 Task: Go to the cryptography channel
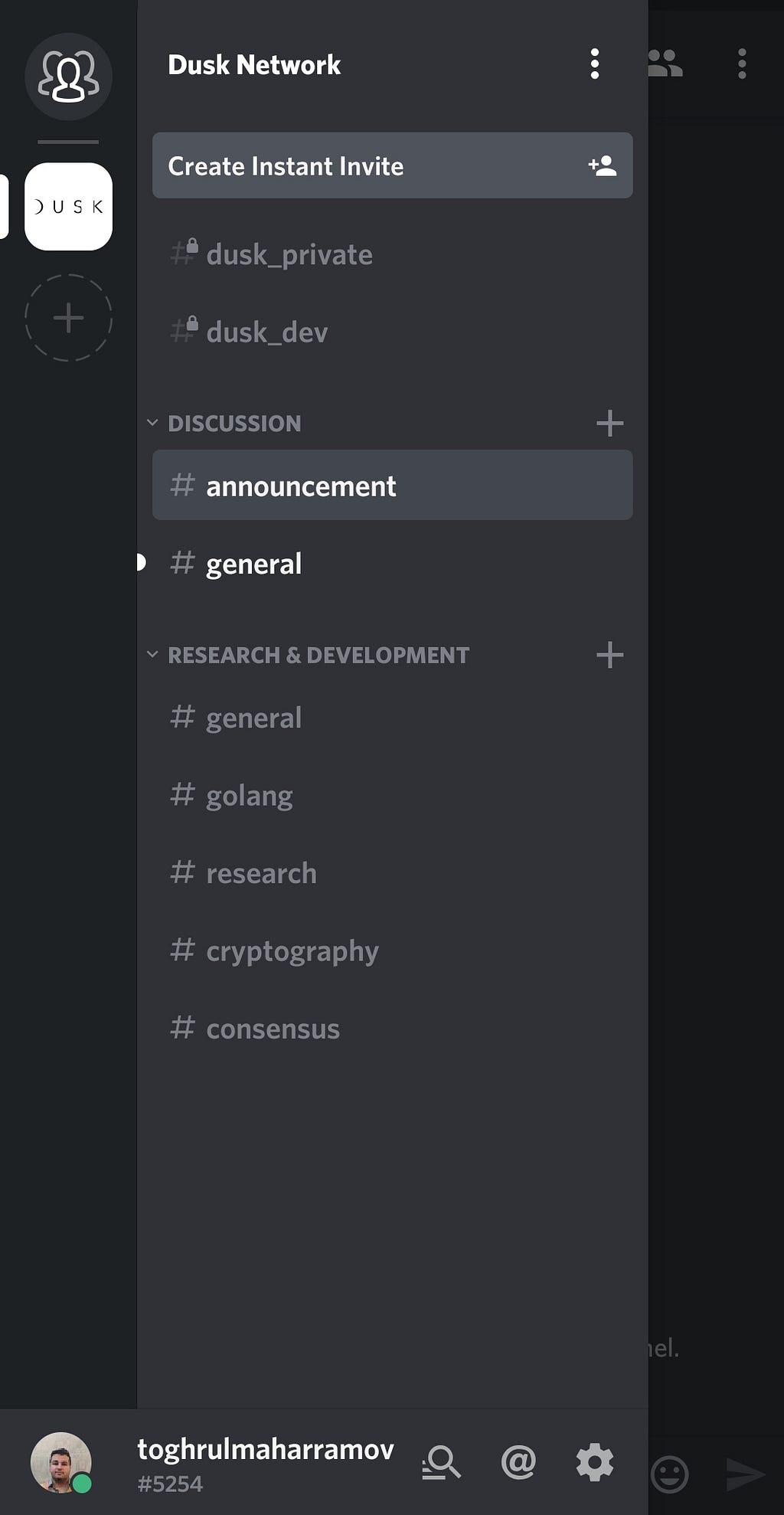click(292, 951)
